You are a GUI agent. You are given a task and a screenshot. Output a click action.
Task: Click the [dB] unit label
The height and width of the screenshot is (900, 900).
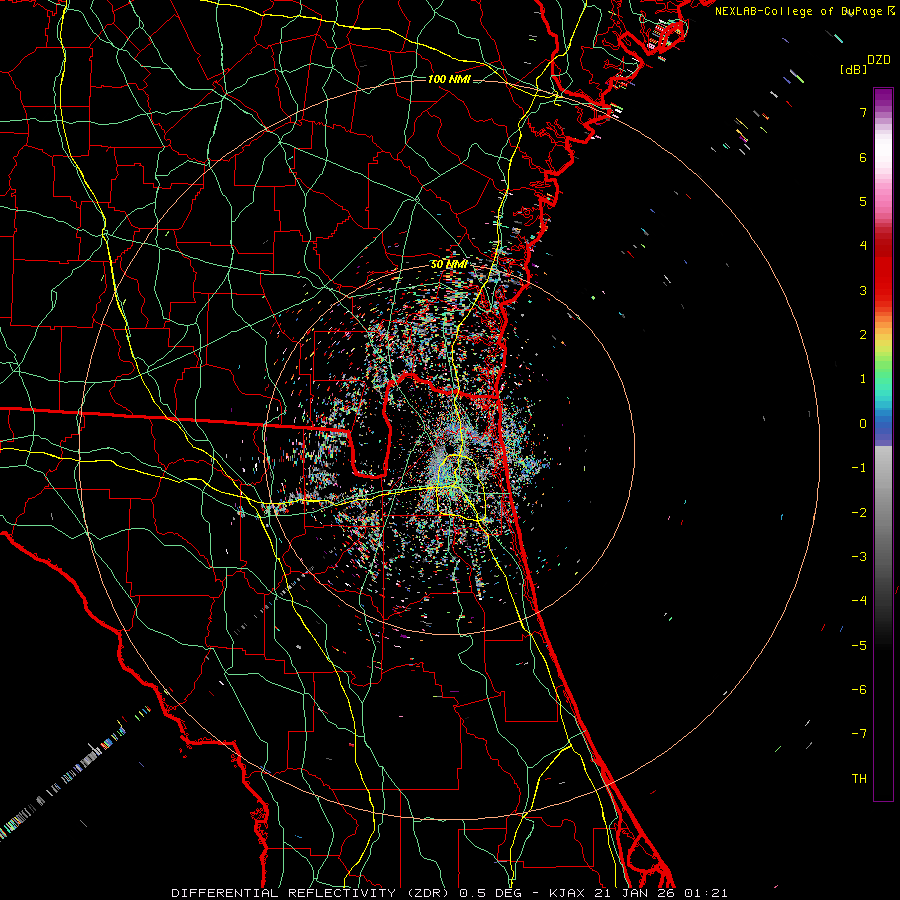tap(853, 69)
